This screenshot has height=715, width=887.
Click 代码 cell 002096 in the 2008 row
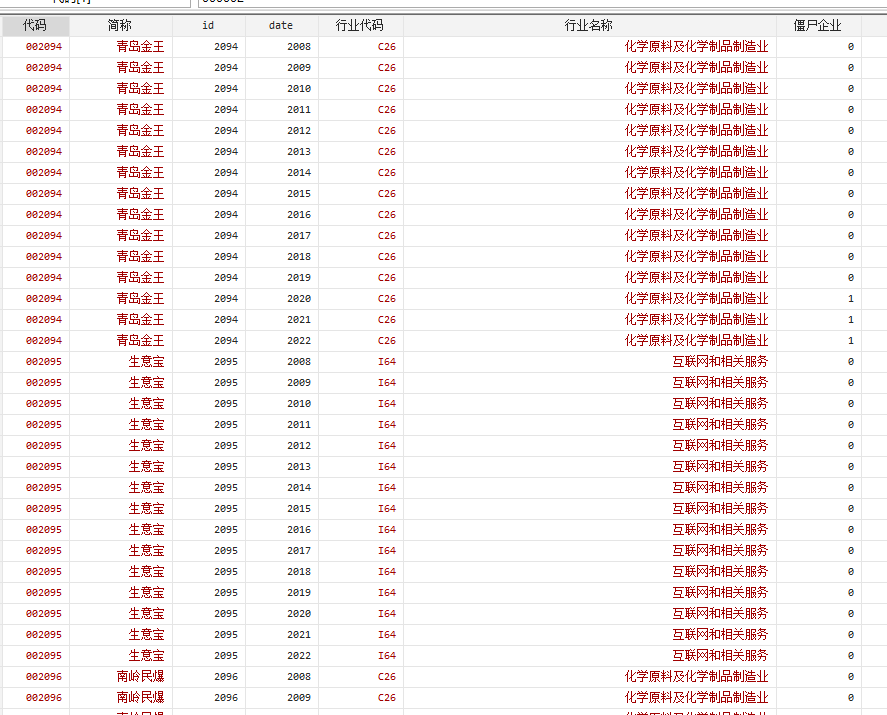click(x=44, y=677)
